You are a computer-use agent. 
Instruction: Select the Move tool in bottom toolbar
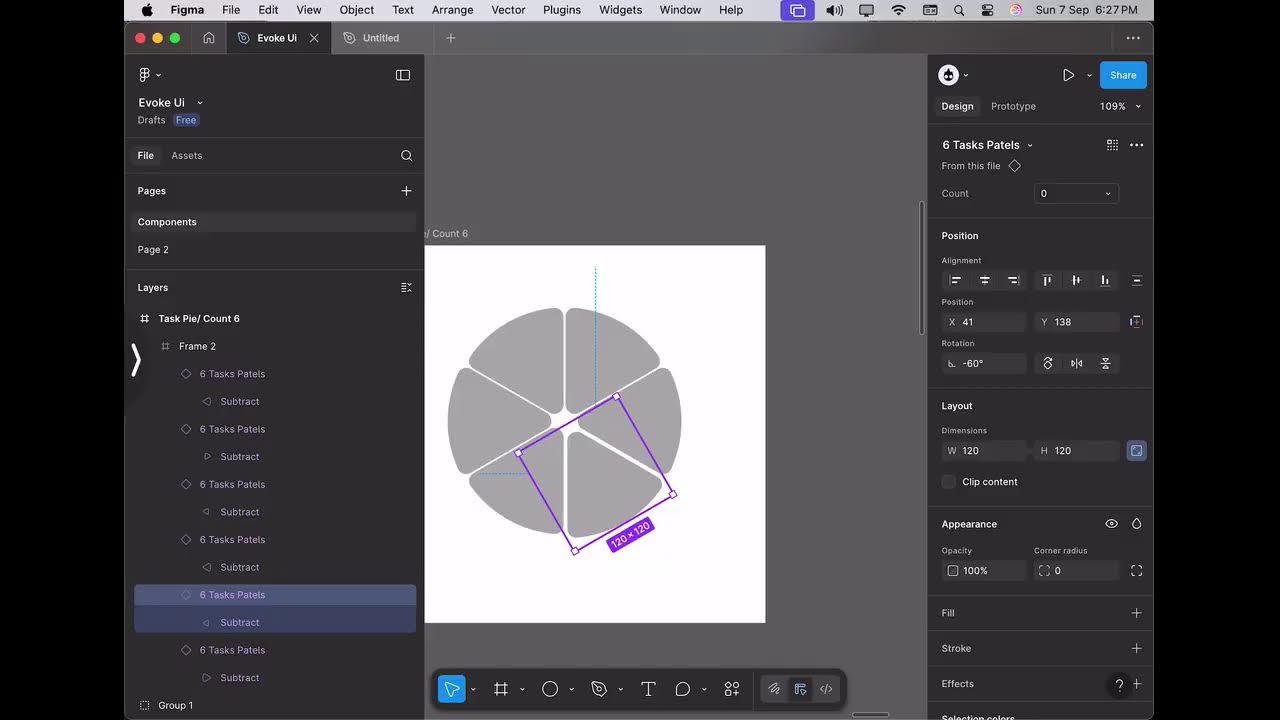tap(452, 689)
